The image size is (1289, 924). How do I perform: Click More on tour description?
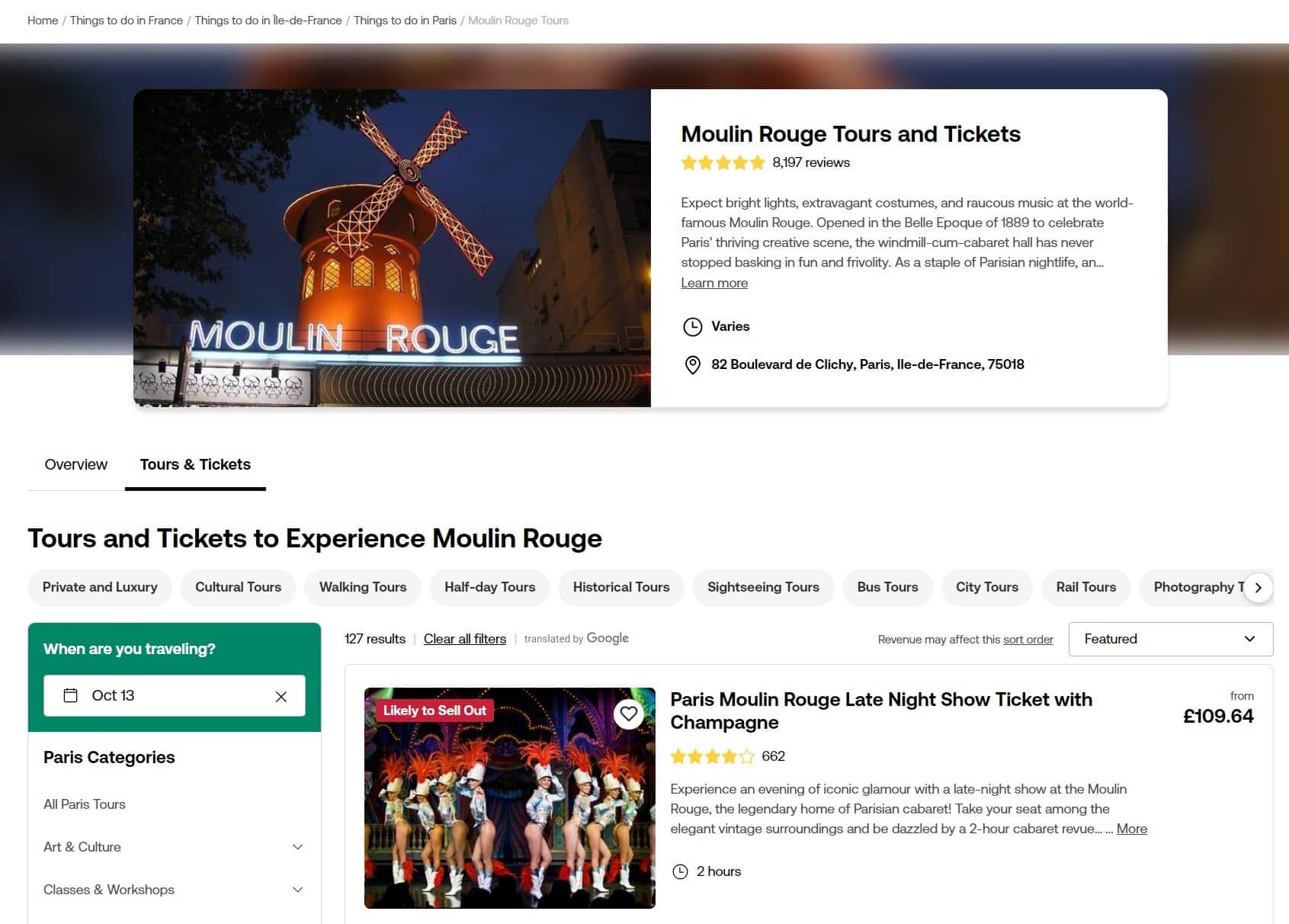coord(1131,829)
